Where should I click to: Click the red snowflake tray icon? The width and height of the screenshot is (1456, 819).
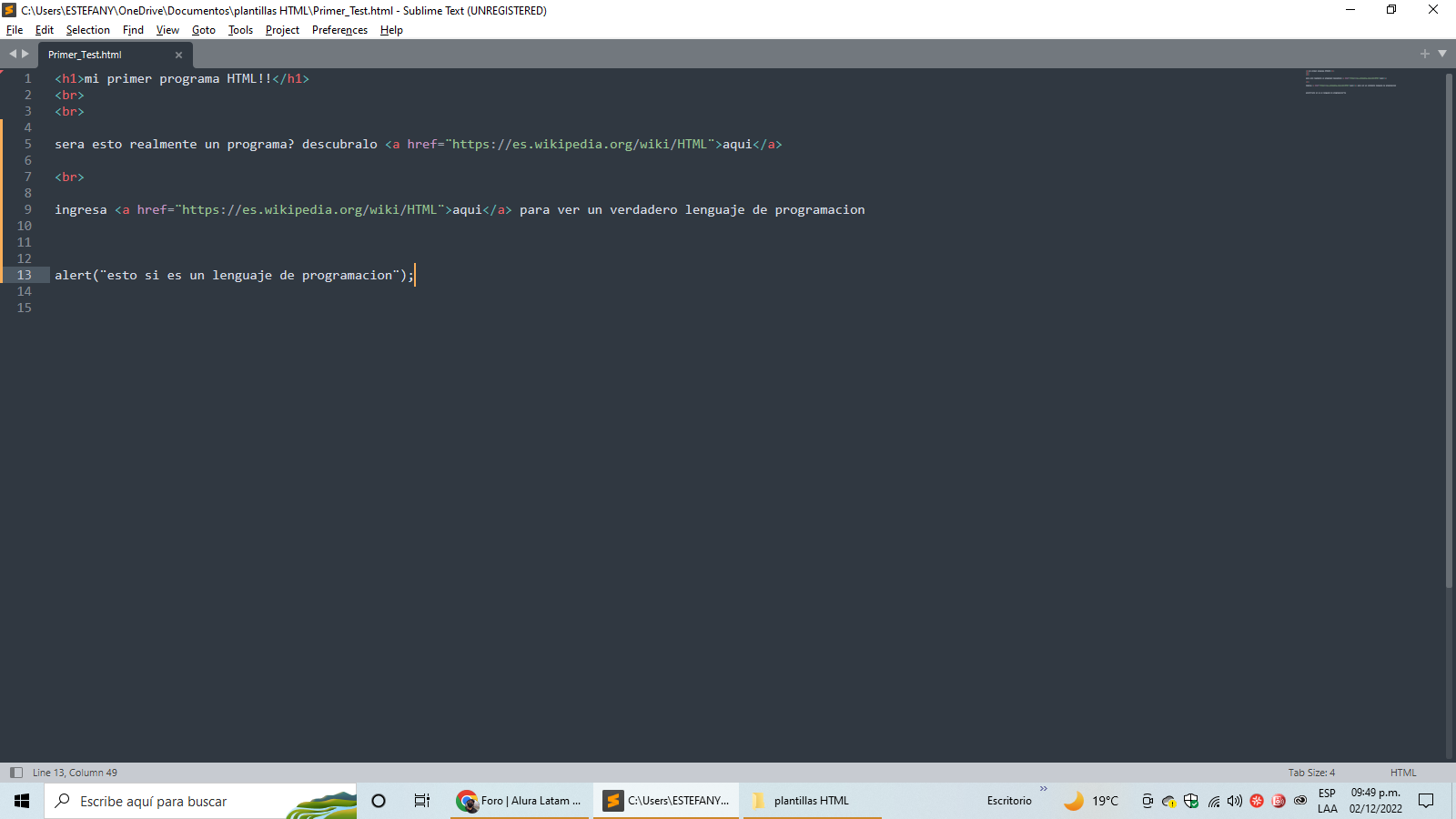point(1257,801)
